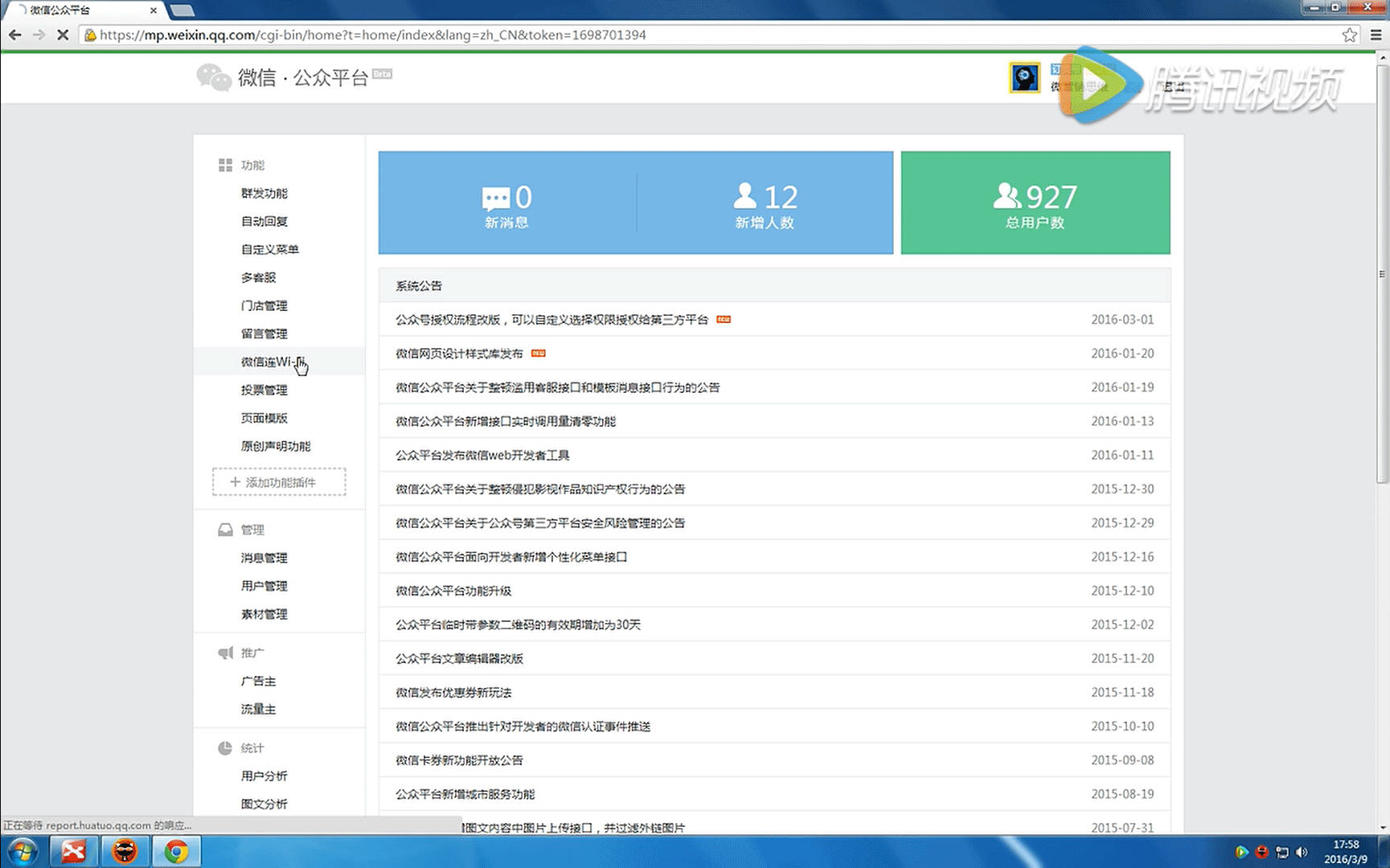The image size is (1390, 868).
Task: Click the new messages speech bubble icon
Action: click(x=495, y=198)
